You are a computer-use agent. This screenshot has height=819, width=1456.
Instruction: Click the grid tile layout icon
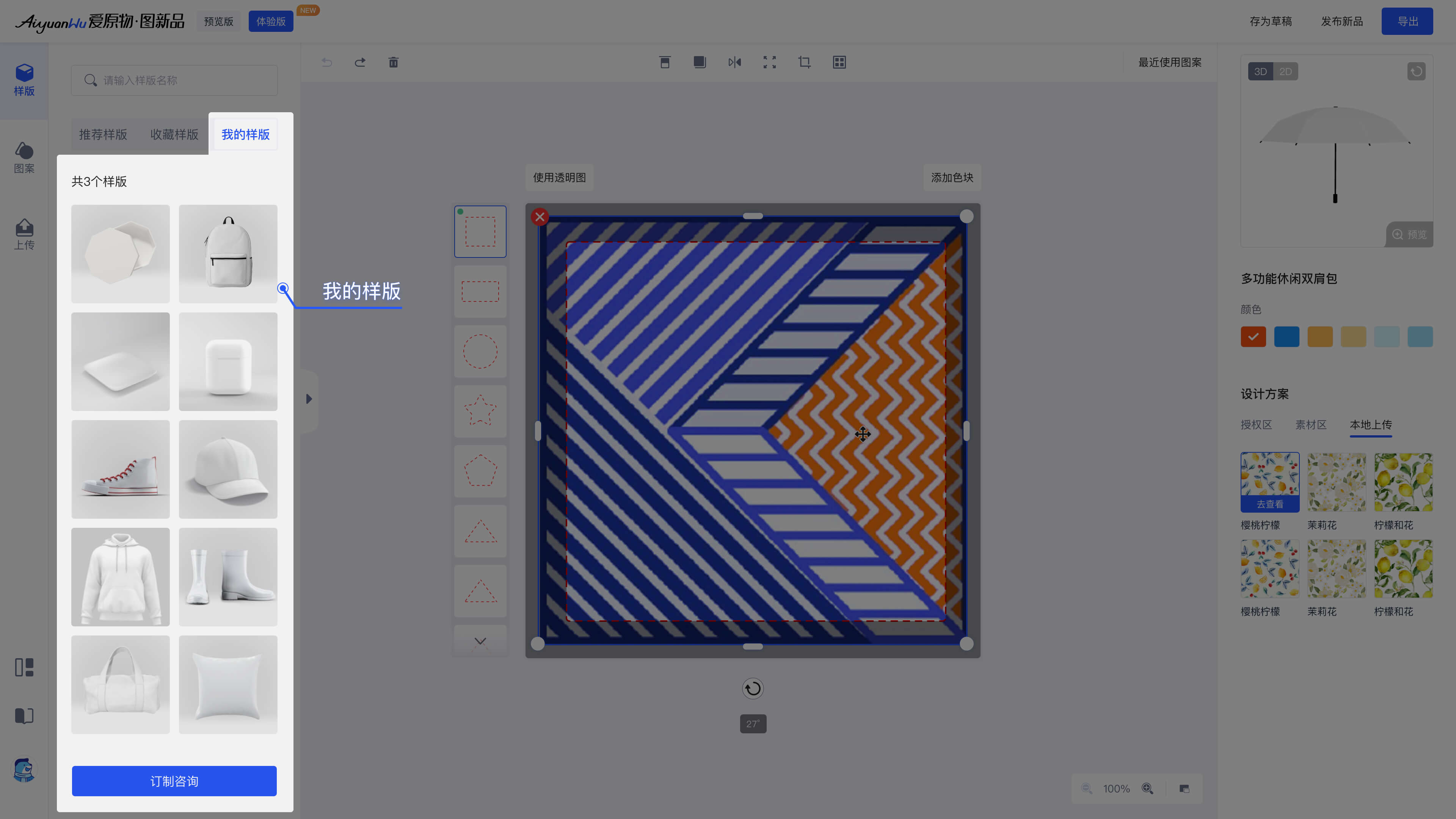tap(839, 62)
